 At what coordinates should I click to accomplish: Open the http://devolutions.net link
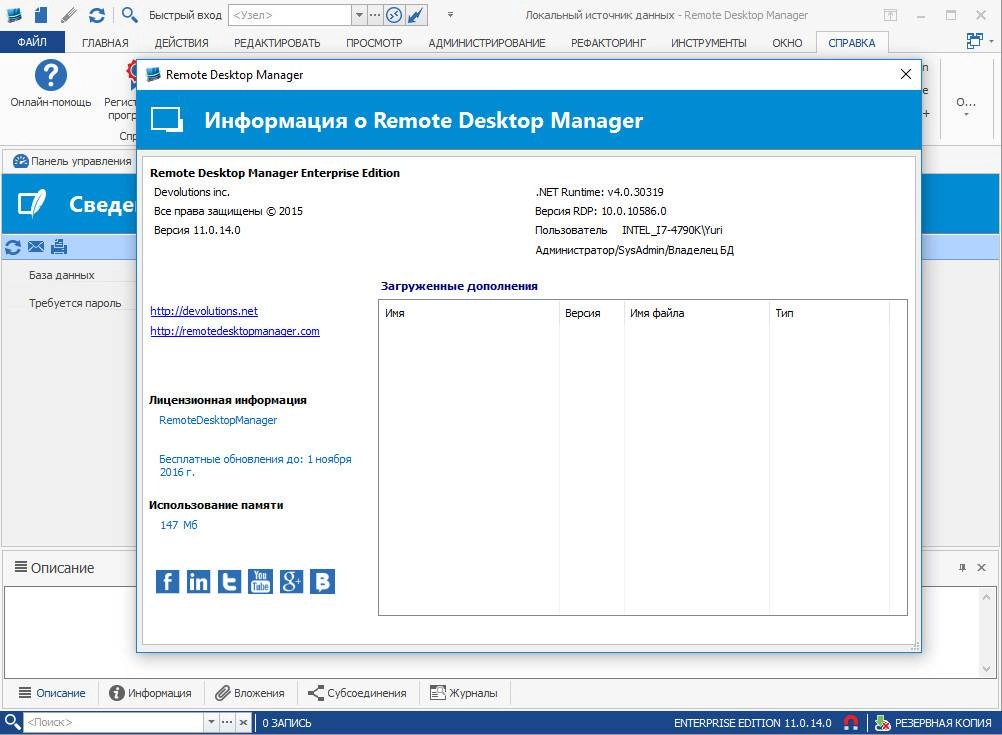coord(204,311)
